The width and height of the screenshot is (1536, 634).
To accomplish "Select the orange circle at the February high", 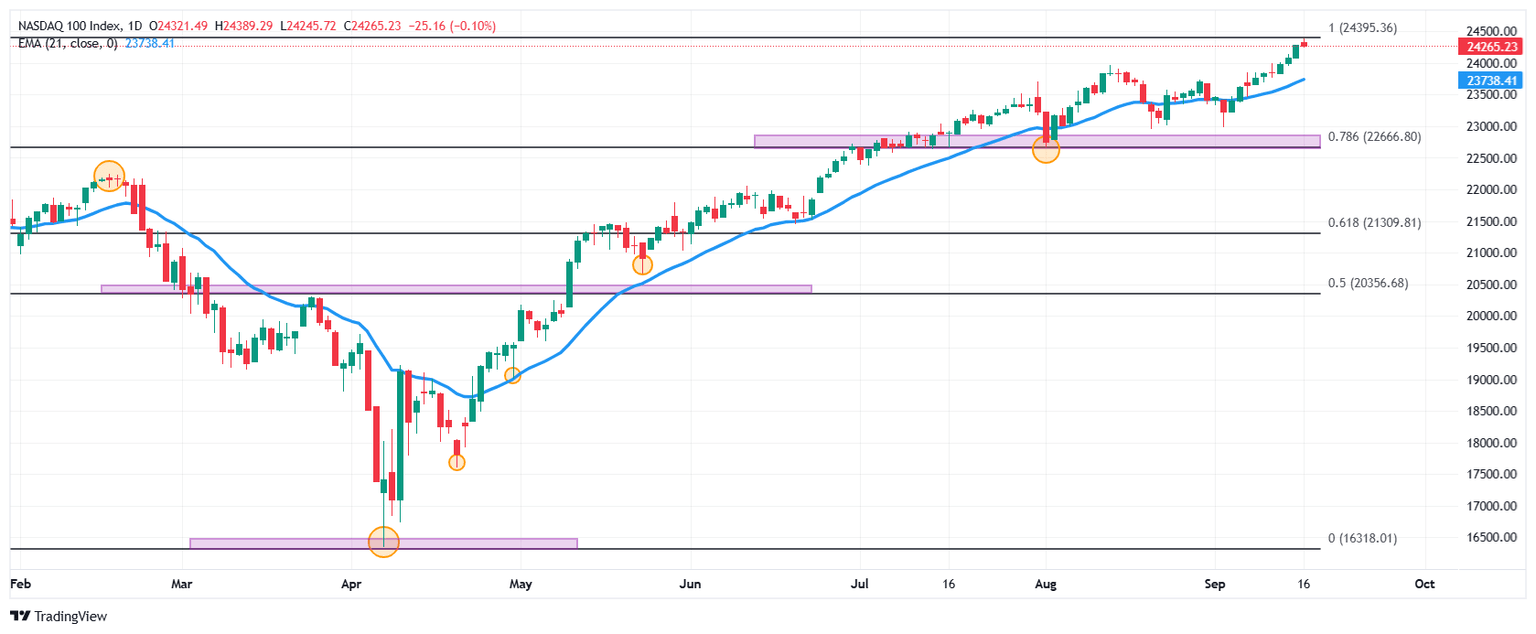I will point(109,176).
